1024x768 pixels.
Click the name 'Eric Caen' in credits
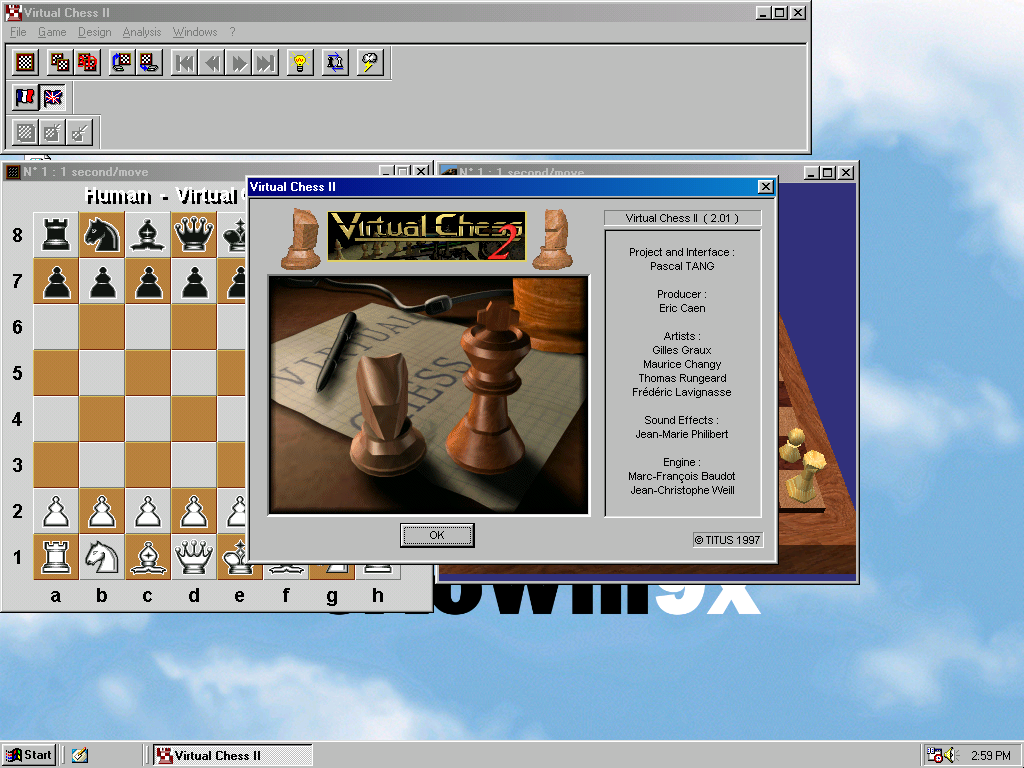pyautogui.click(x=682, y=308)
